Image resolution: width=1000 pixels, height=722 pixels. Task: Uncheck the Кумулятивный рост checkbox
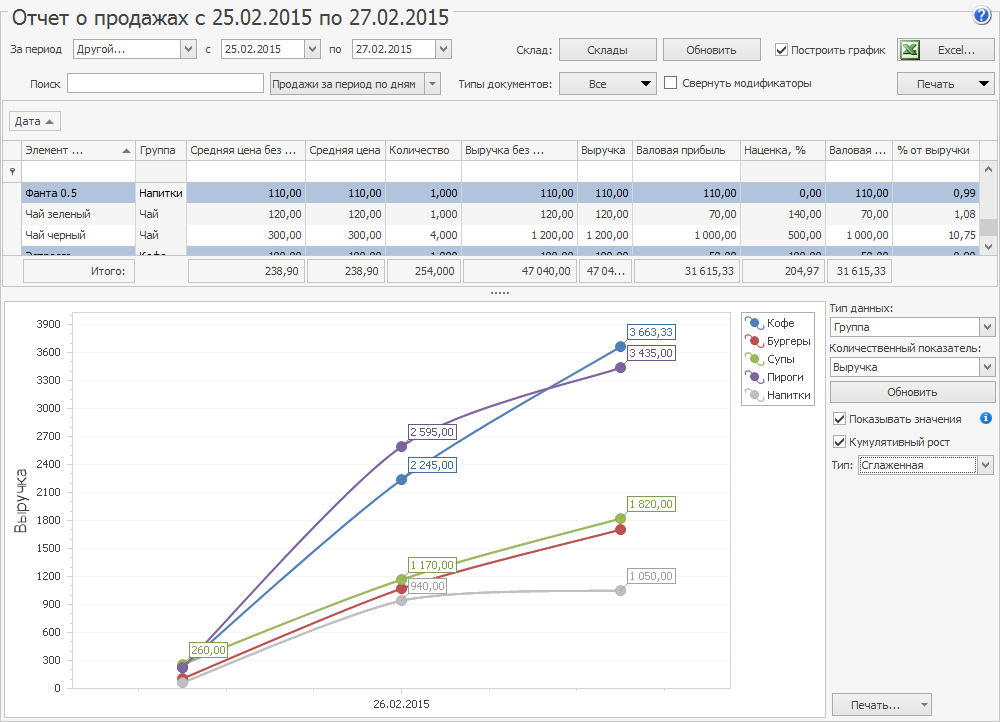[840, 442]
